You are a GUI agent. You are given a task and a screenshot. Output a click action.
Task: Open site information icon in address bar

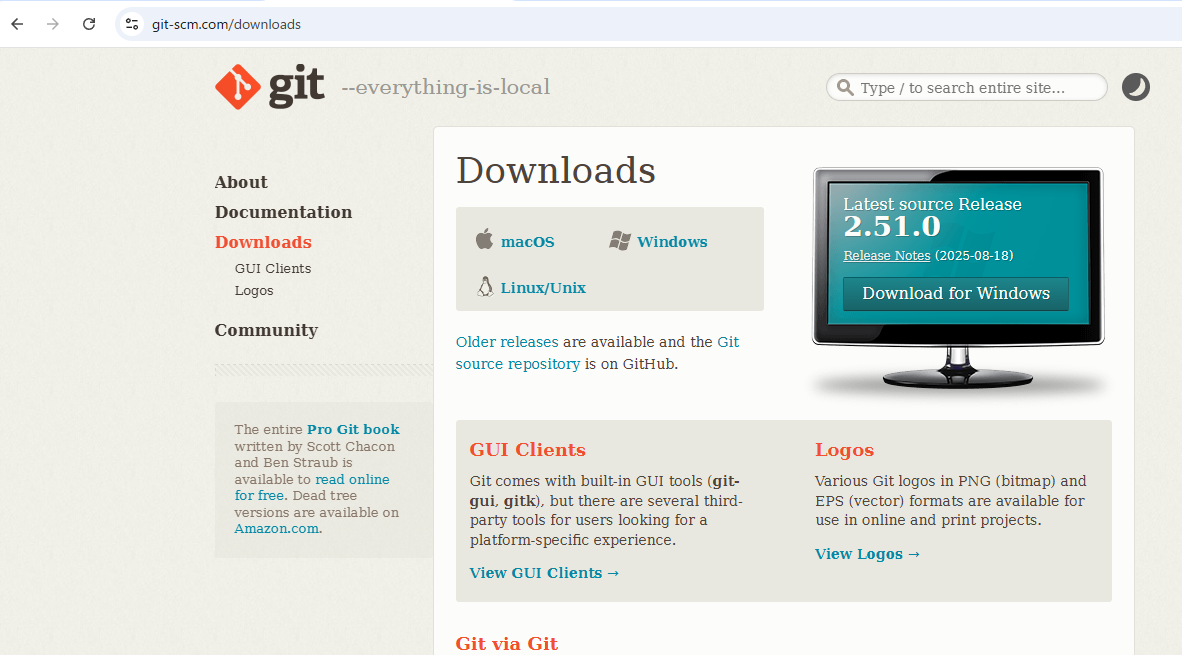click(132, 24)
